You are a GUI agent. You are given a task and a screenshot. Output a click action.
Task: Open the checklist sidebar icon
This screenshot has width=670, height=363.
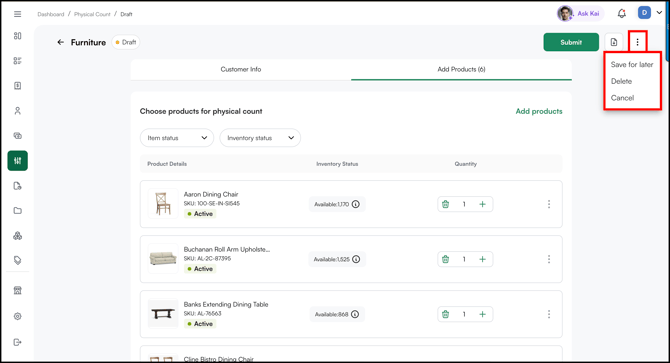(x=18, y=61)
